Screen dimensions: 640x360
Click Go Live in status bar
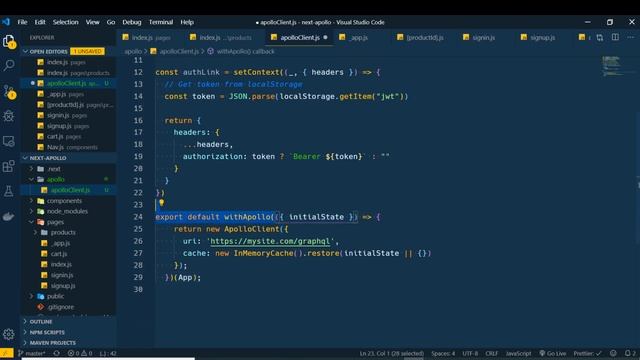click(553, 353)
